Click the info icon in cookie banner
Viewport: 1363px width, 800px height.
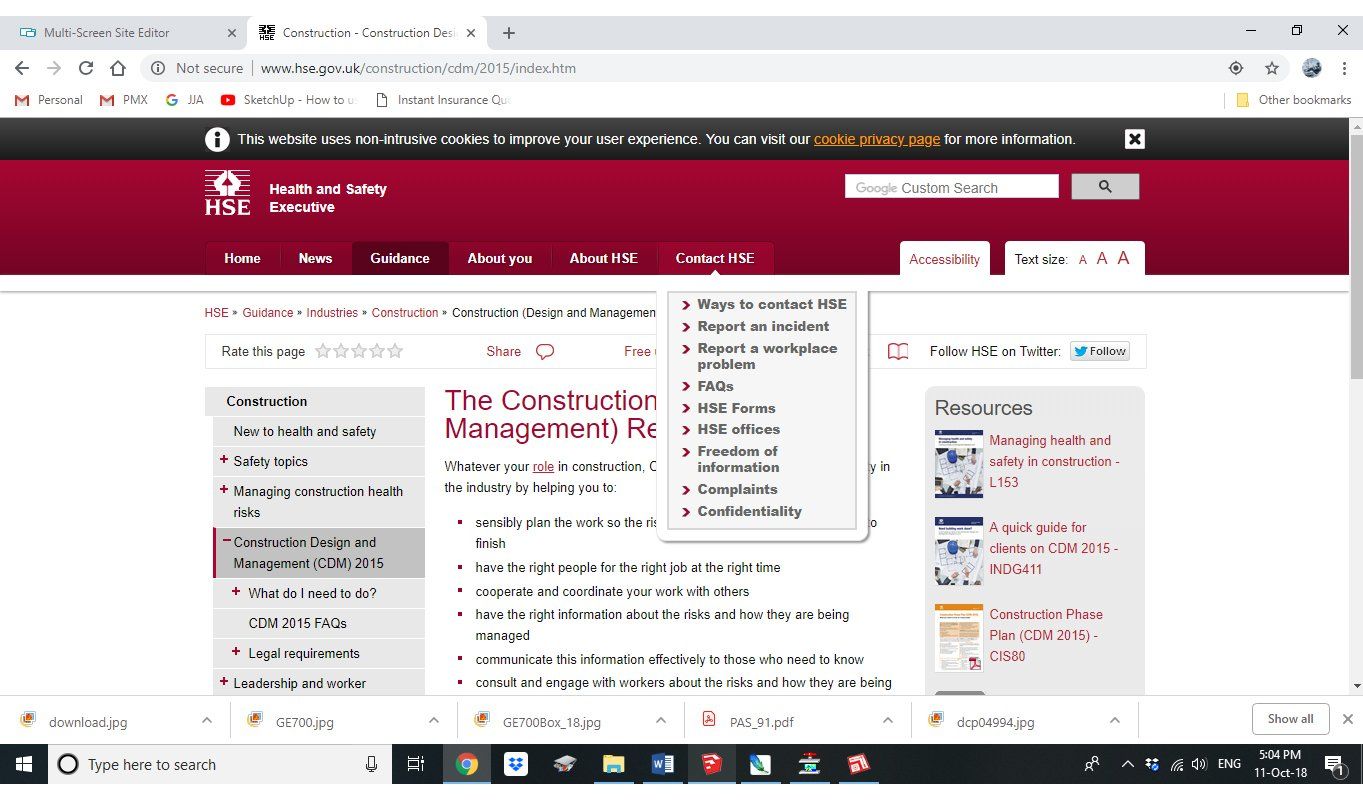tap(217, 139)
